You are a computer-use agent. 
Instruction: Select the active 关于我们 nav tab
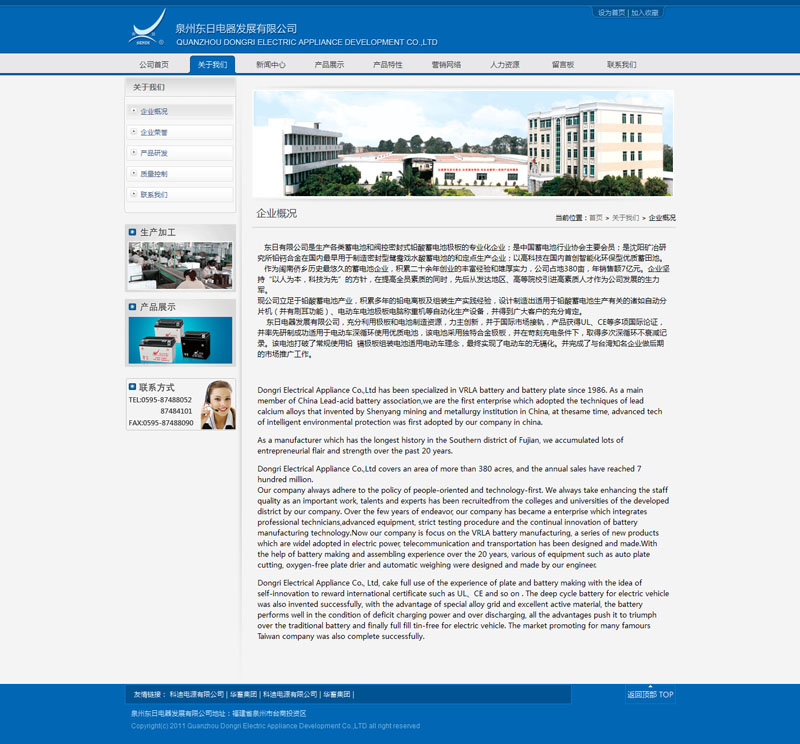(212, 65)
